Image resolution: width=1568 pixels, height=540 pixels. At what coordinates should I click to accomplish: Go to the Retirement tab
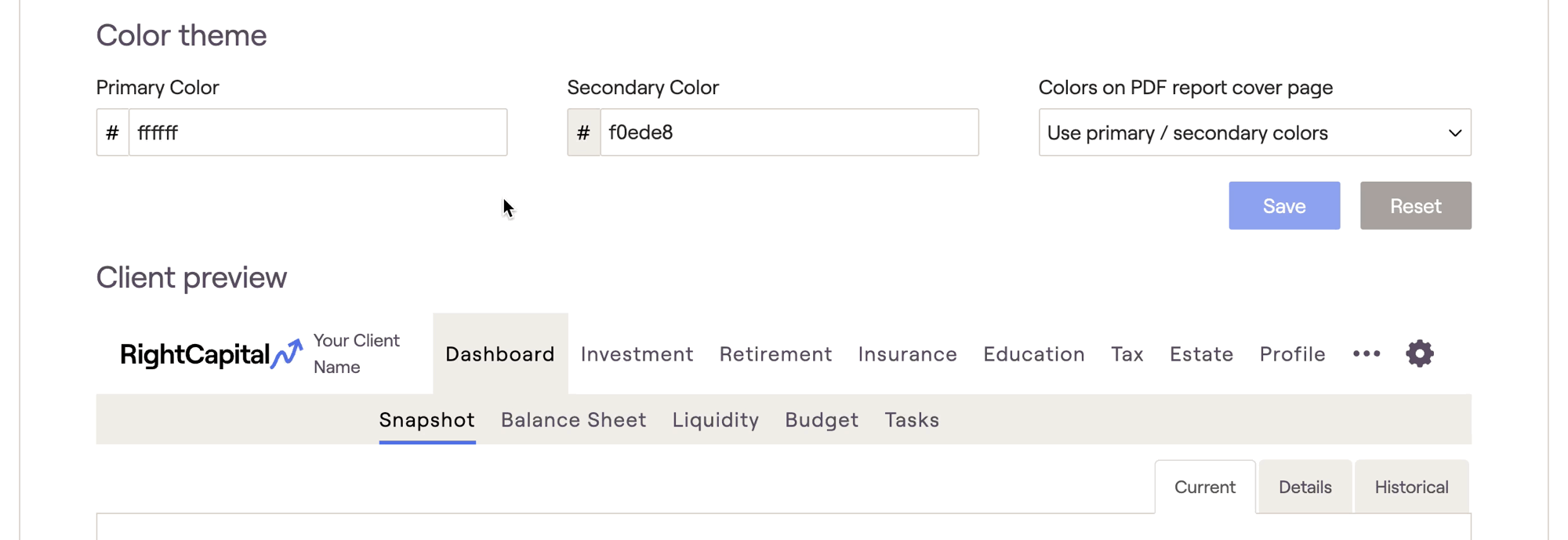775,354
